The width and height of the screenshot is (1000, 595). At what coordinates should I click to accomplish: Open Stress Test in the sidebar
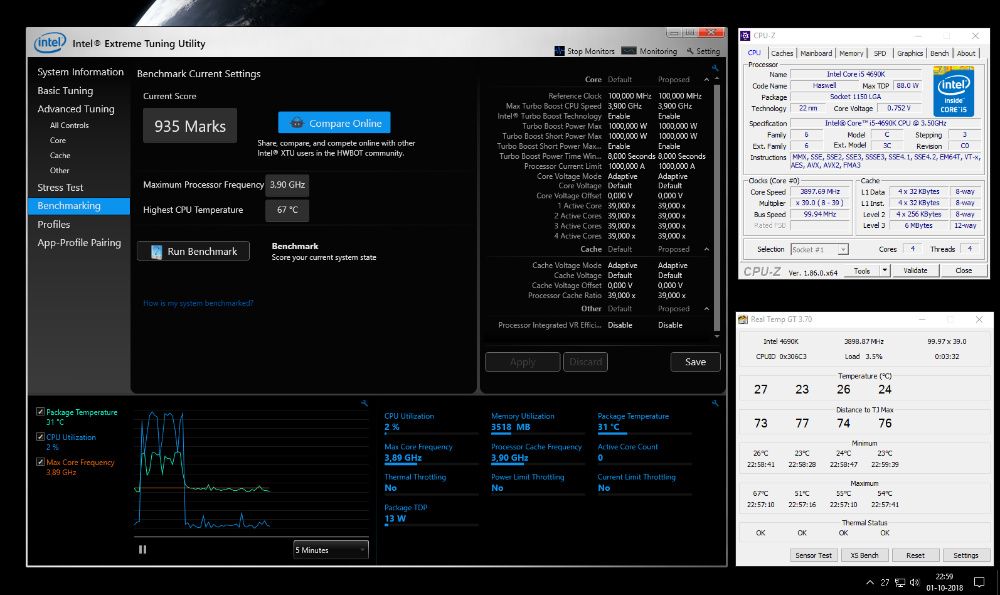pos(60,187)
